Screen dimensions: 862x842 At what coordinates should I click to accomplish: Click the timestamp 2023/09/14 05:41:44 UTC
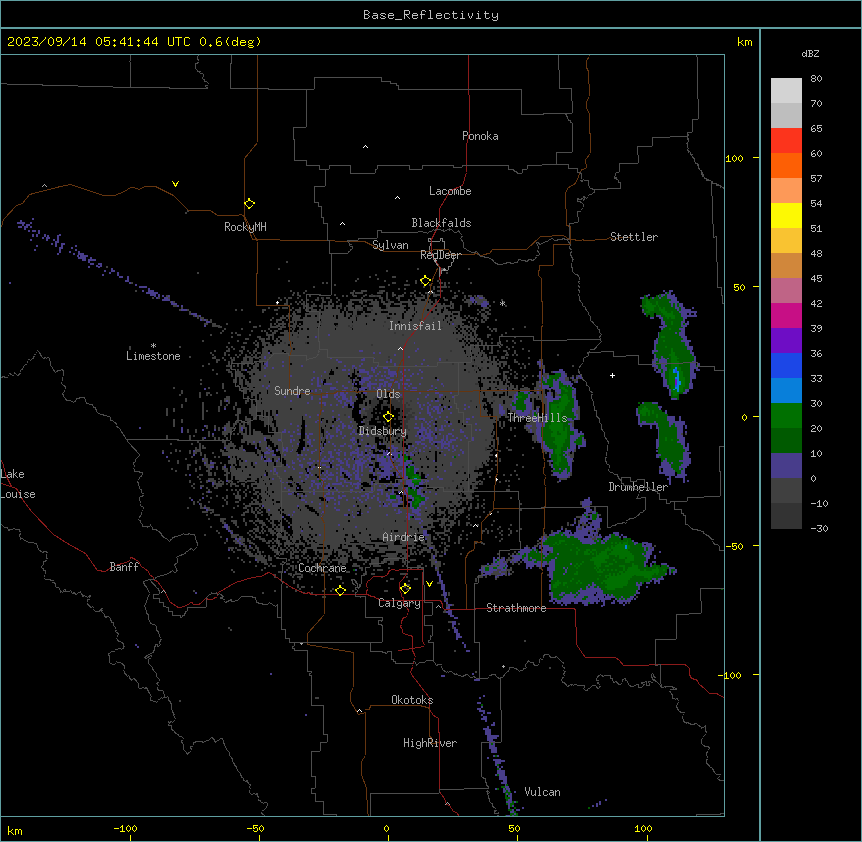point(99,42)
